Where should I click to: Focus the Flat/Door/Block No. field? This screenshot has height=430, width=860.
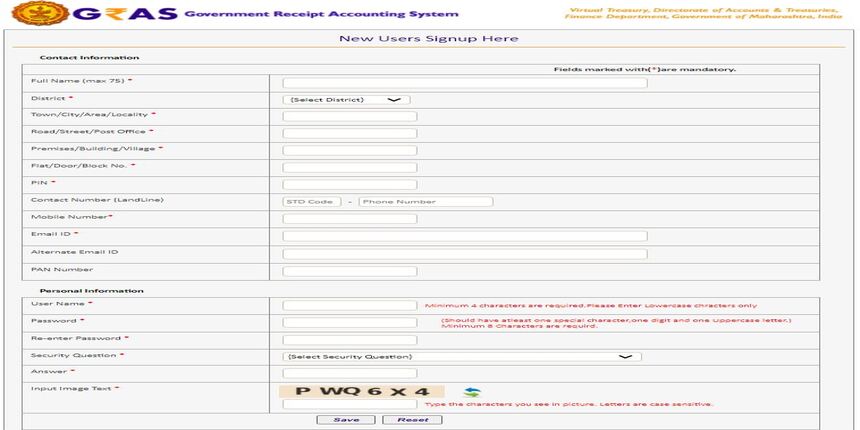pyautogui.click(x=349, y=167)
